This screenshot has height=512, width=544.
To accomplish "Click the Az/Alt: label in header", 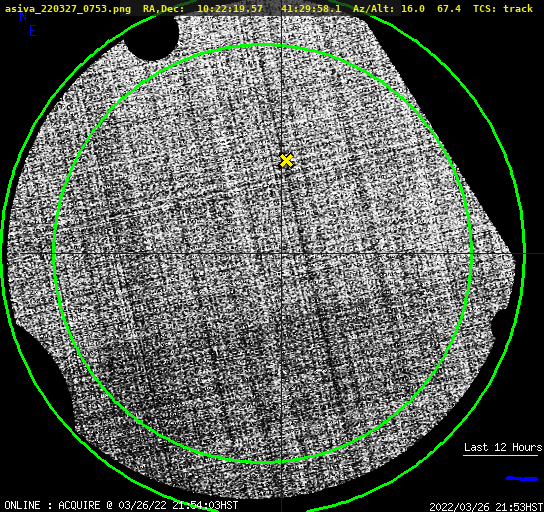I will [374, 9].
